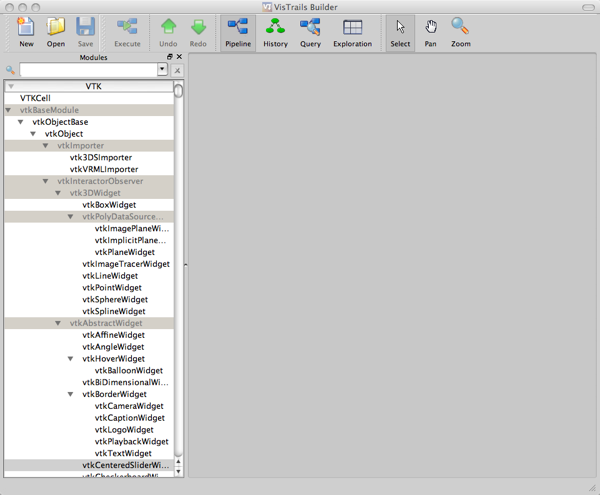600x495 pixels.
Task: Click the scrollbar down arrow
Action: 178,472
